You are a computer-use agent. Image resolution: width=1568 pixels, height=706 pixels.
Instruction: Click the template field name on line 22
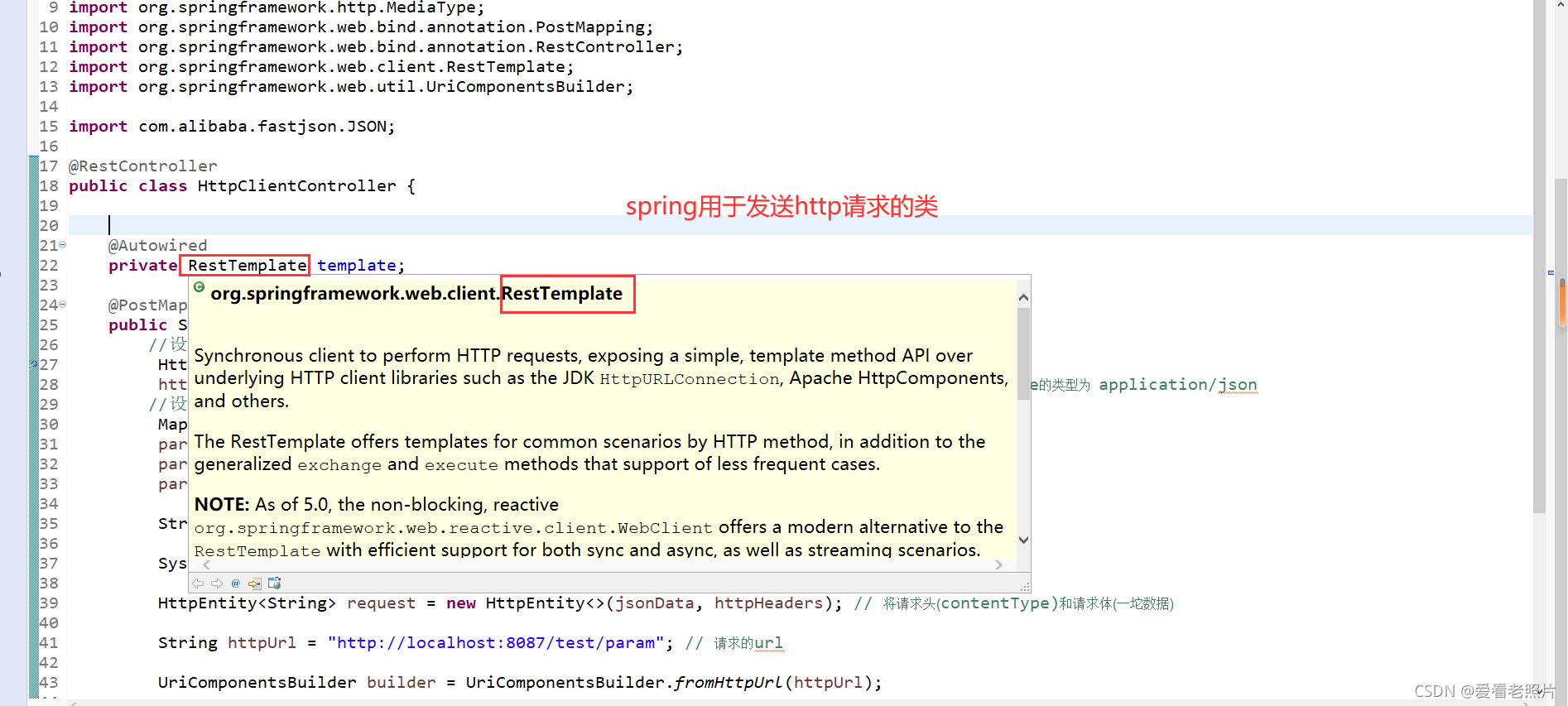357,266
